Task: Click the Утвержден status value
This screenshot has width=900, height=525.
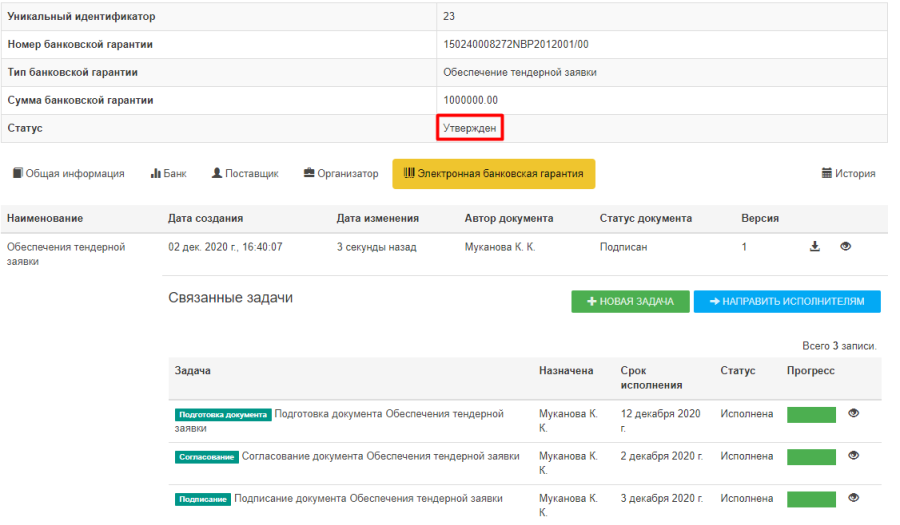Action: tap(469, 128)
